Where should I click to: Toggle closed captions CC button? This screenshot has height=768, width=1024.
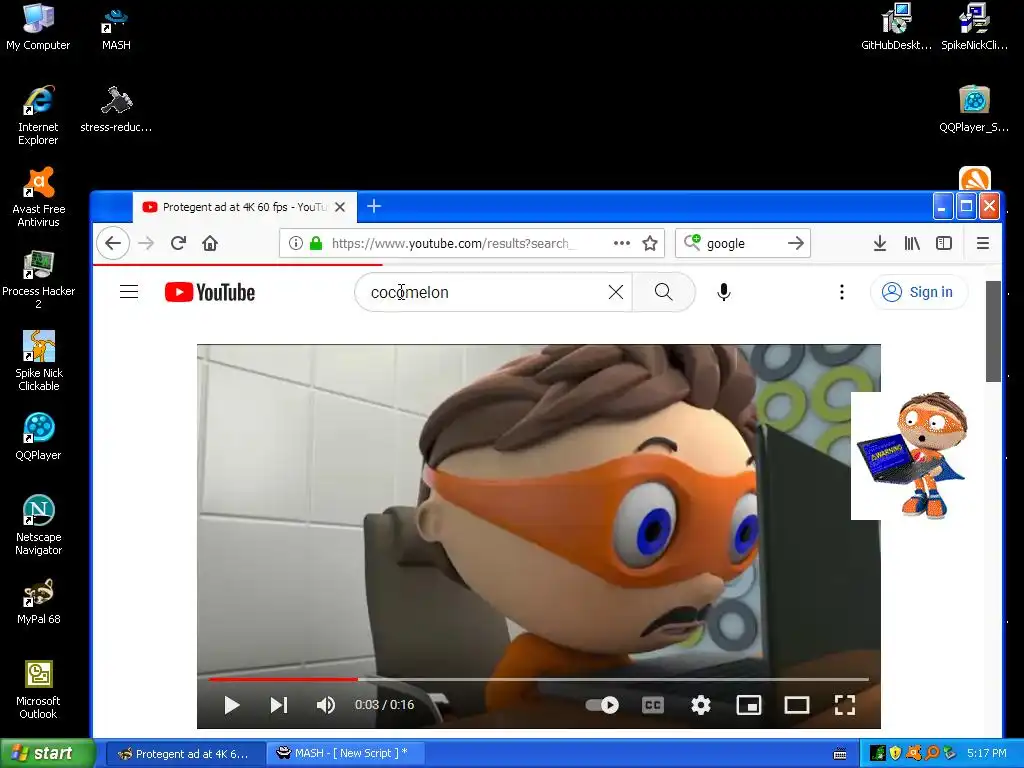653,705
